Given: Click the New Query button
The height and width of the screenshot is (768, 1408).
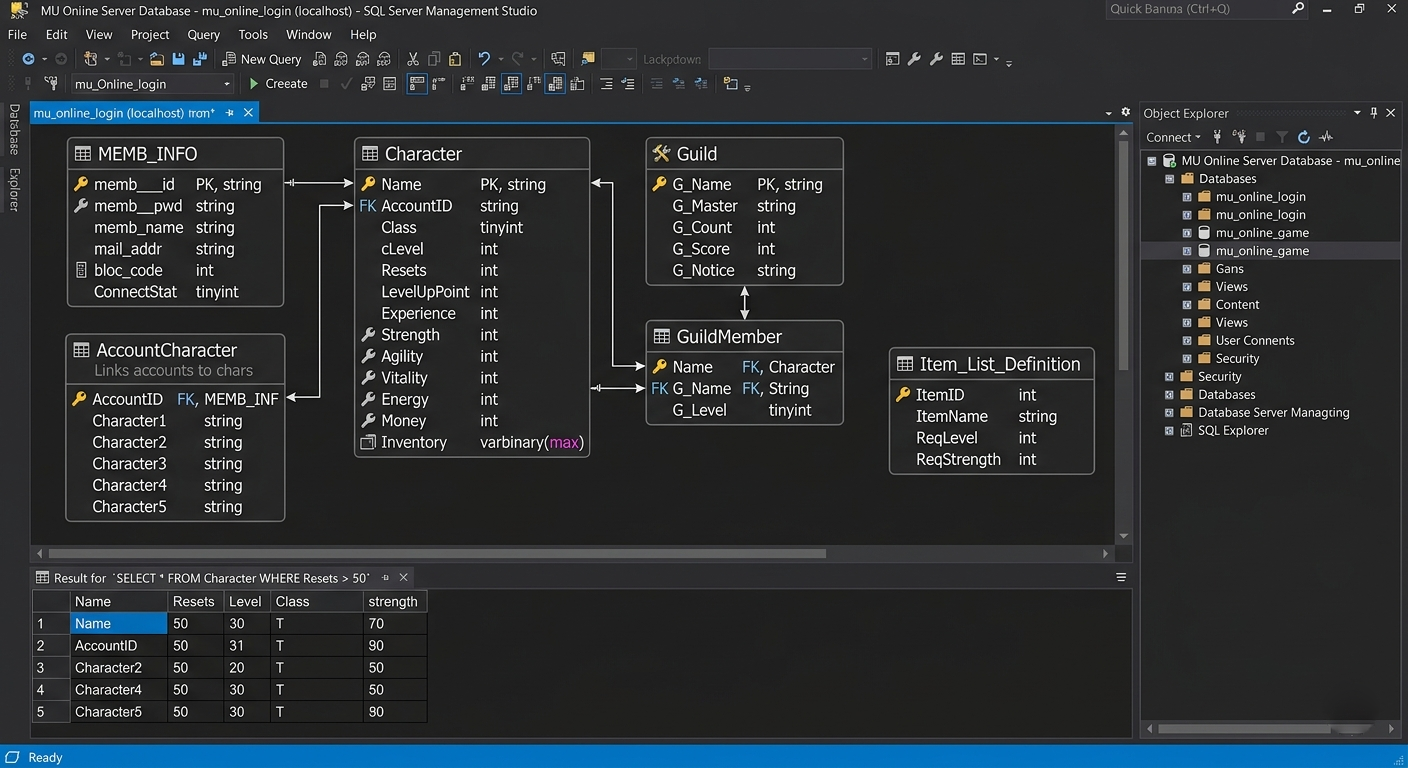Looking at the screenshot, I should [x=261, y=59].
